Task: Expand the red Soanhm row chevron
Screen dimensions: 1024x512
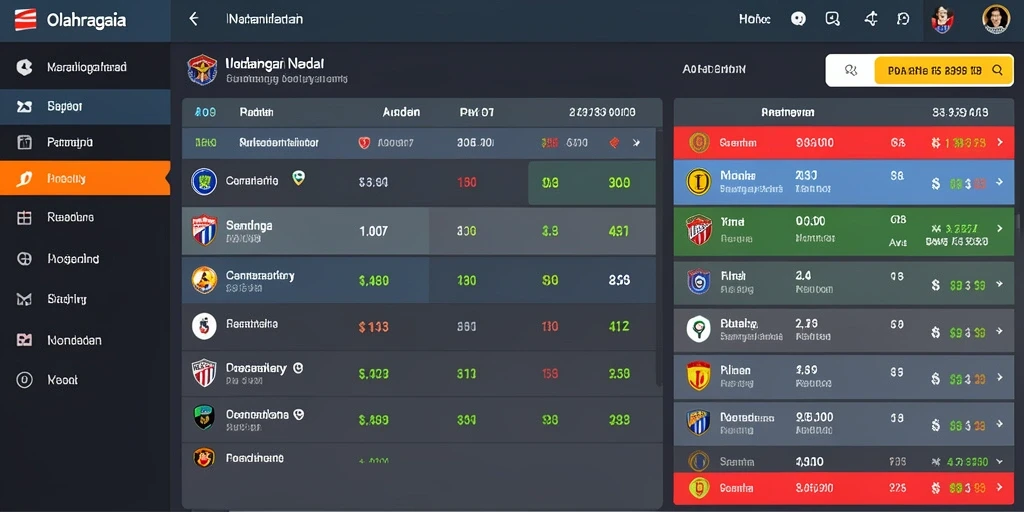Action: click(x=999, y=142)
